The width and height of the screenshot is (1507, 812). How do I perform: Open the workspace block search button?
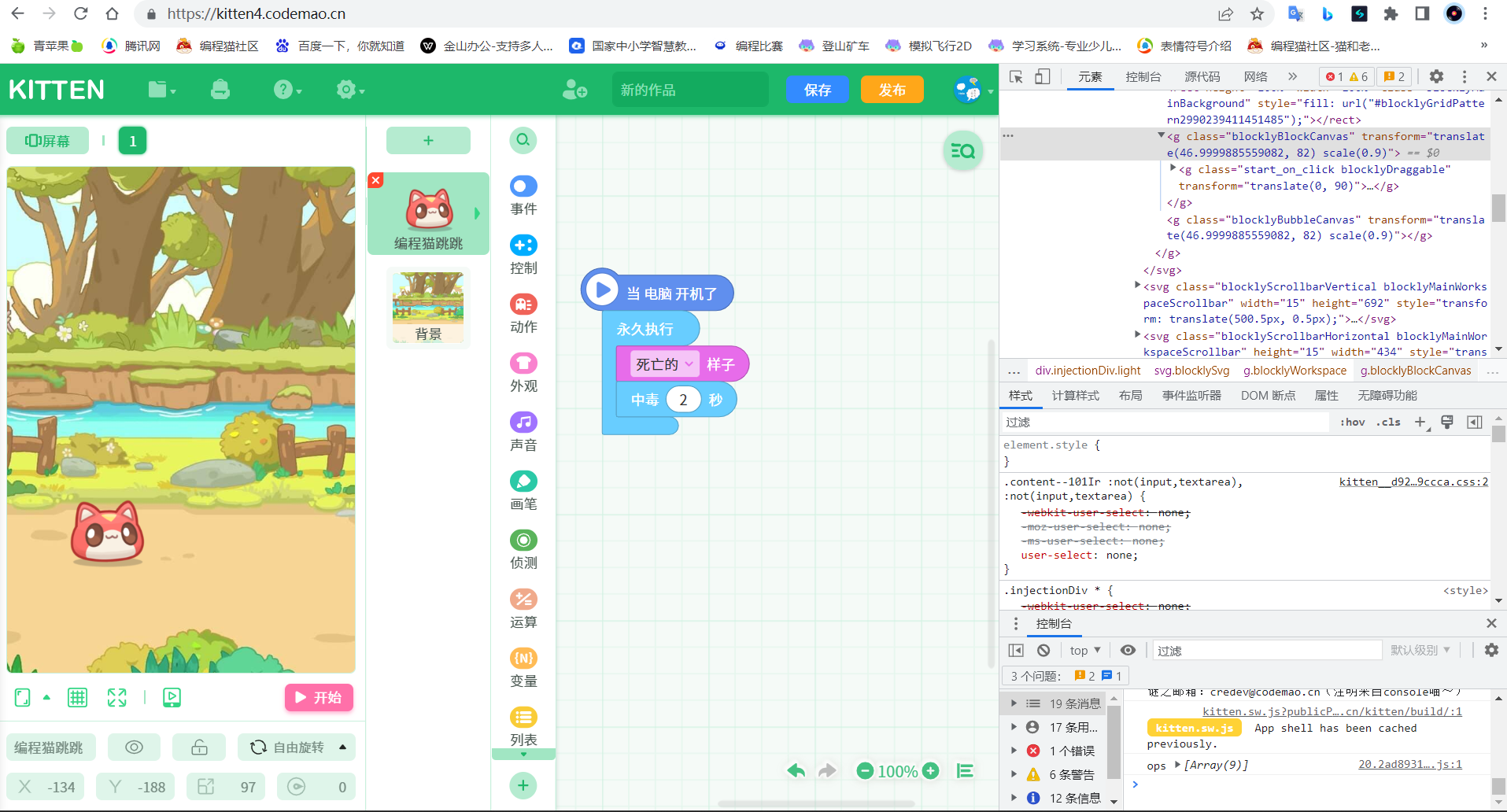(x=962, y=150)
